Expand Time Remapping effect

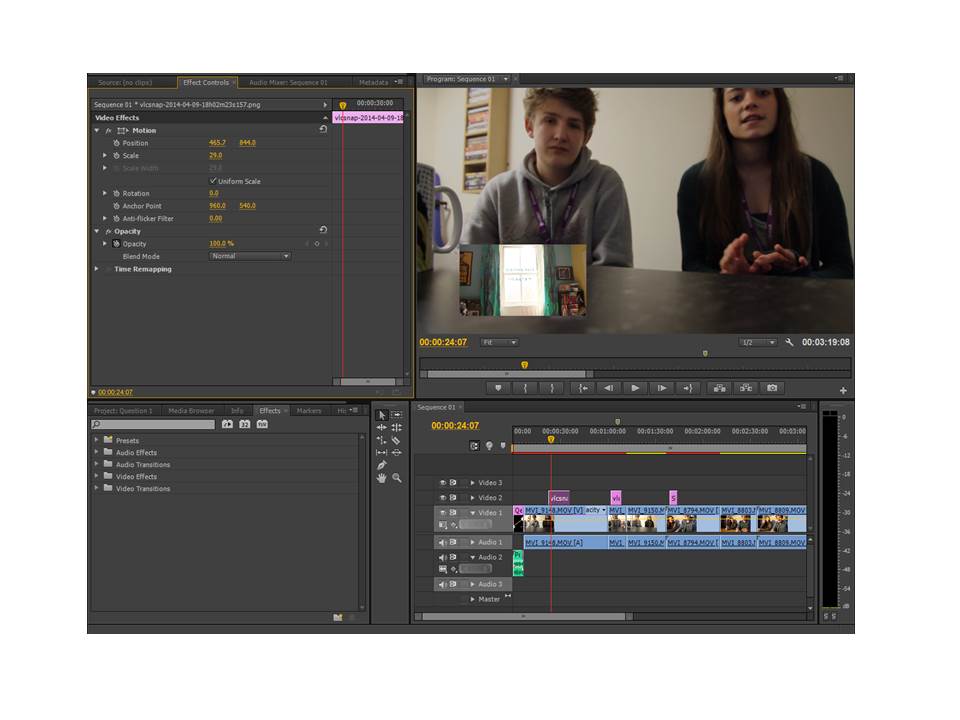coord(97,269)
